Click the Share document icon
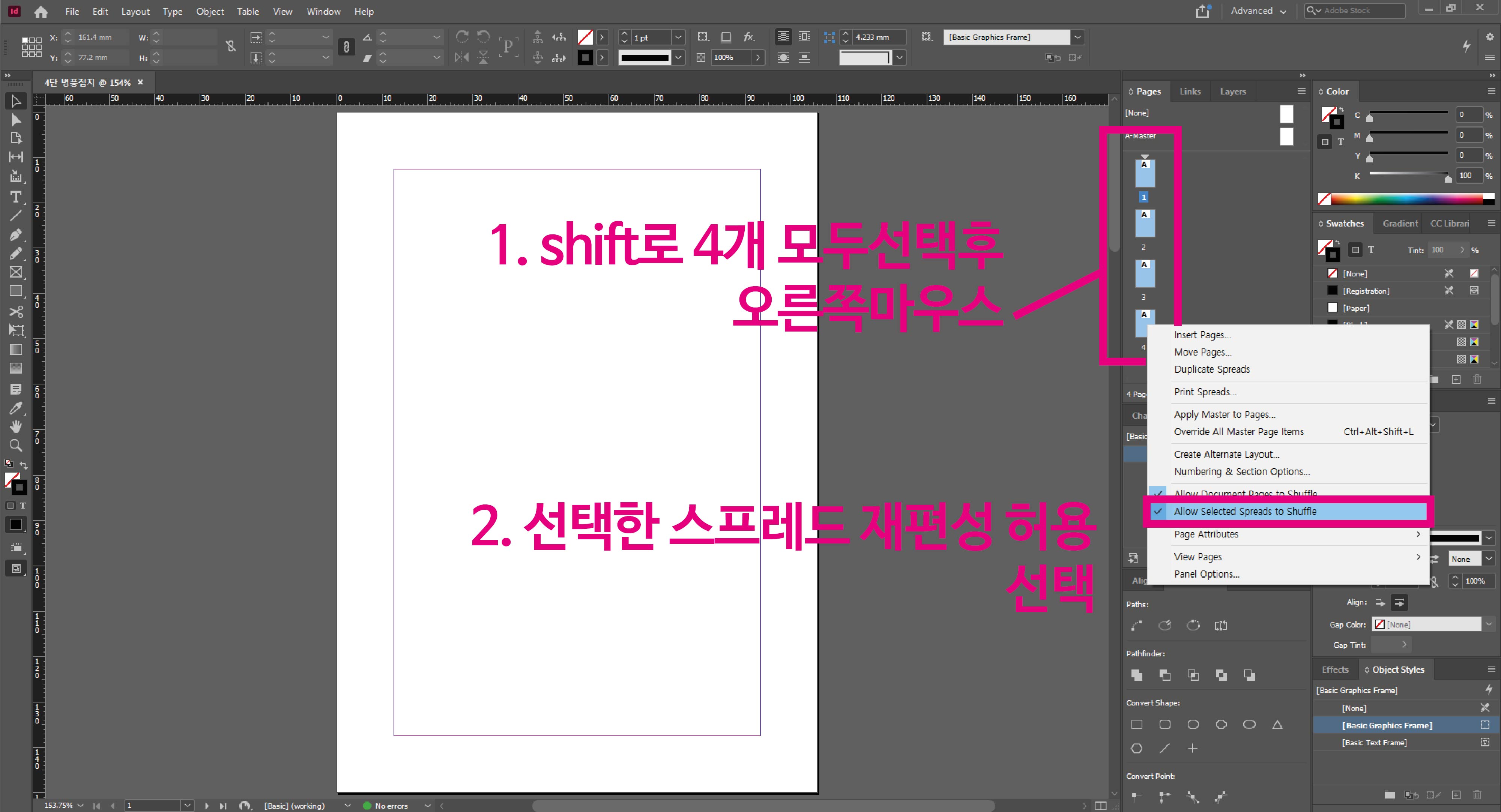This screenshot has height=812, width=1501. pos(1203,11)
